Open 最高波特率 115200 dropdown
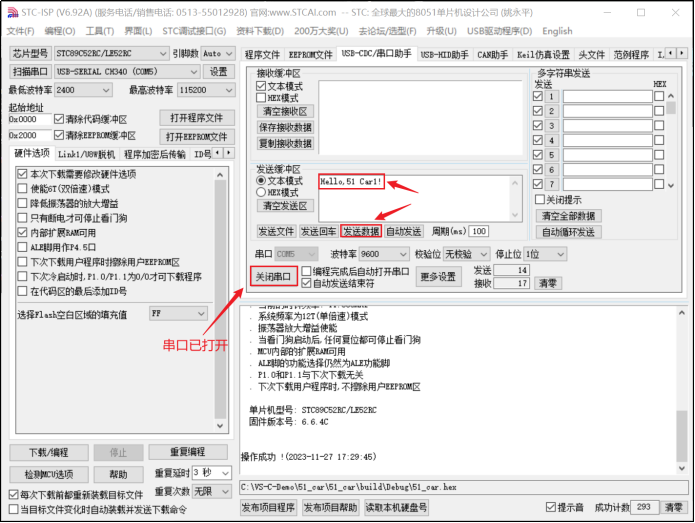The image size is (695, 523). pyautogui.click(x=206, y=90)
